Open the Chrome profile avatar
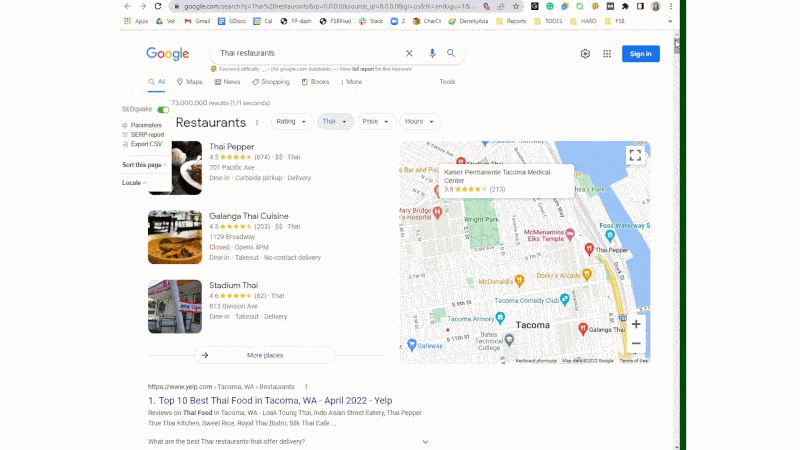The height and width of the screenshot is (450, 800). pos(656,6)
